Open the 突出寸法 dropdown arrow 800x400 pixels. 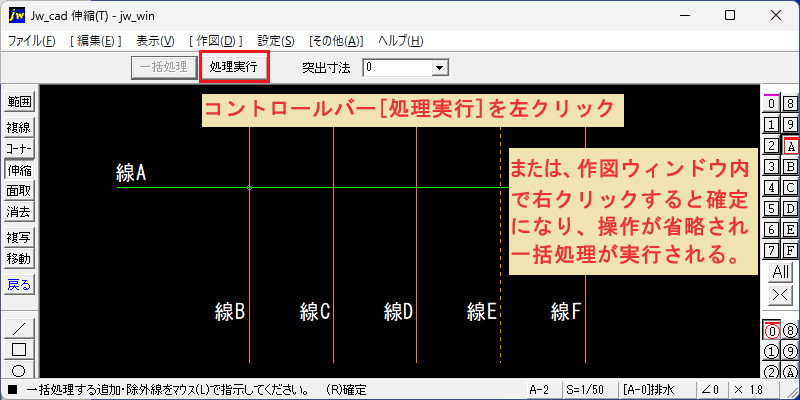439,67
